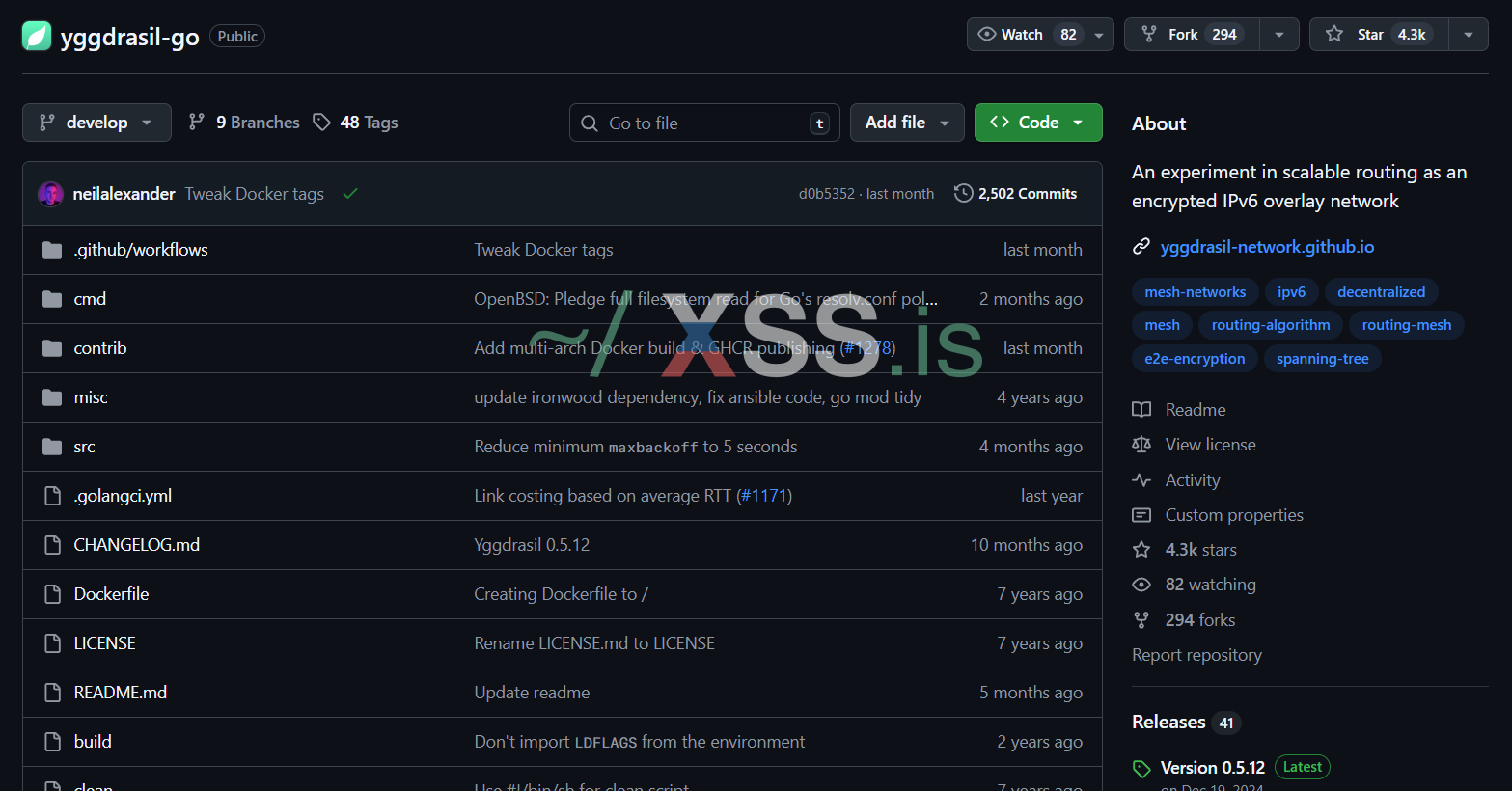1512x791 pixels.
Task: Select the e2e-encryption topic tag
Action: click(x=1195, y=359)
